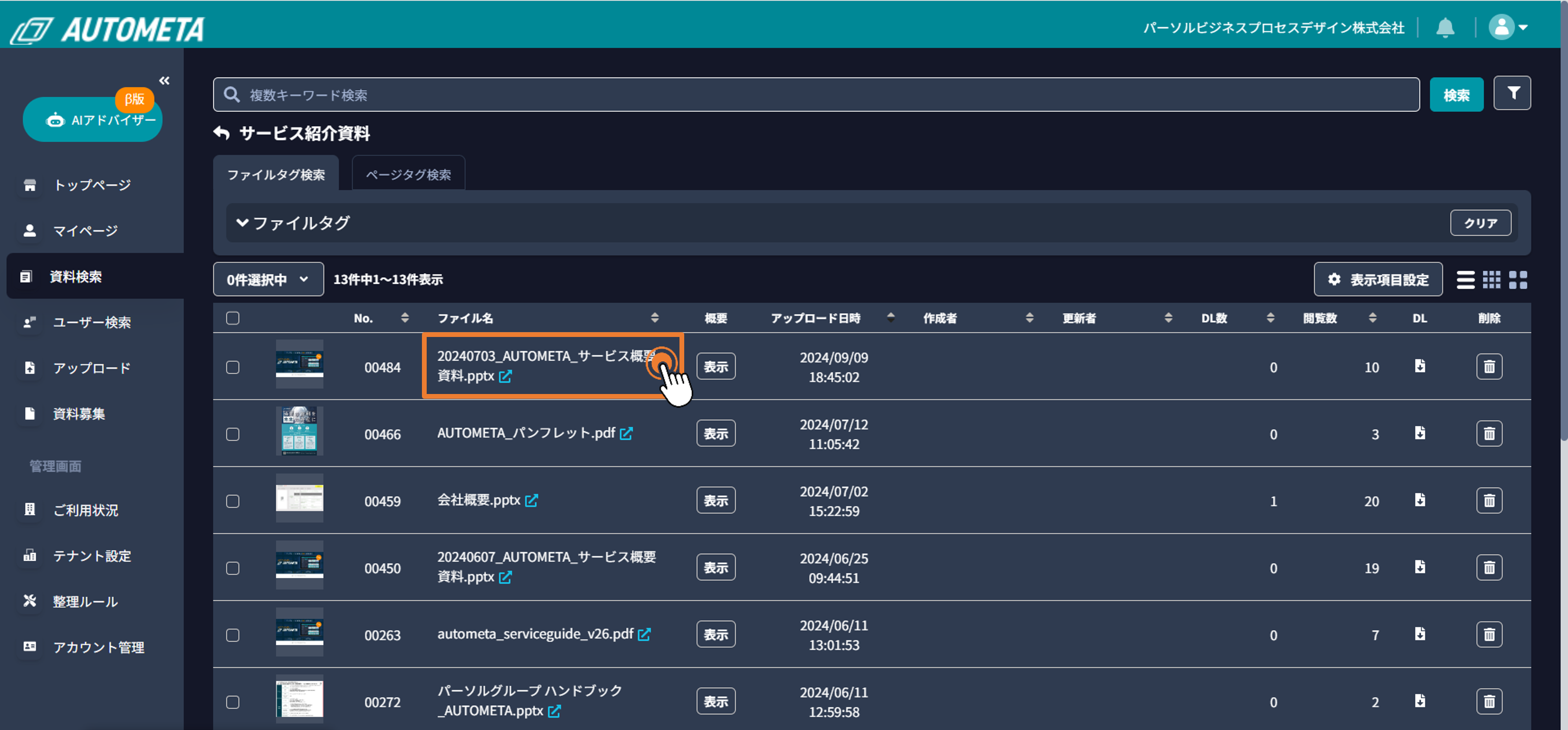Viewport: 1568px width, 730px height.
Task: Click 表示 button for file 00459
Action: pos(716,500)
